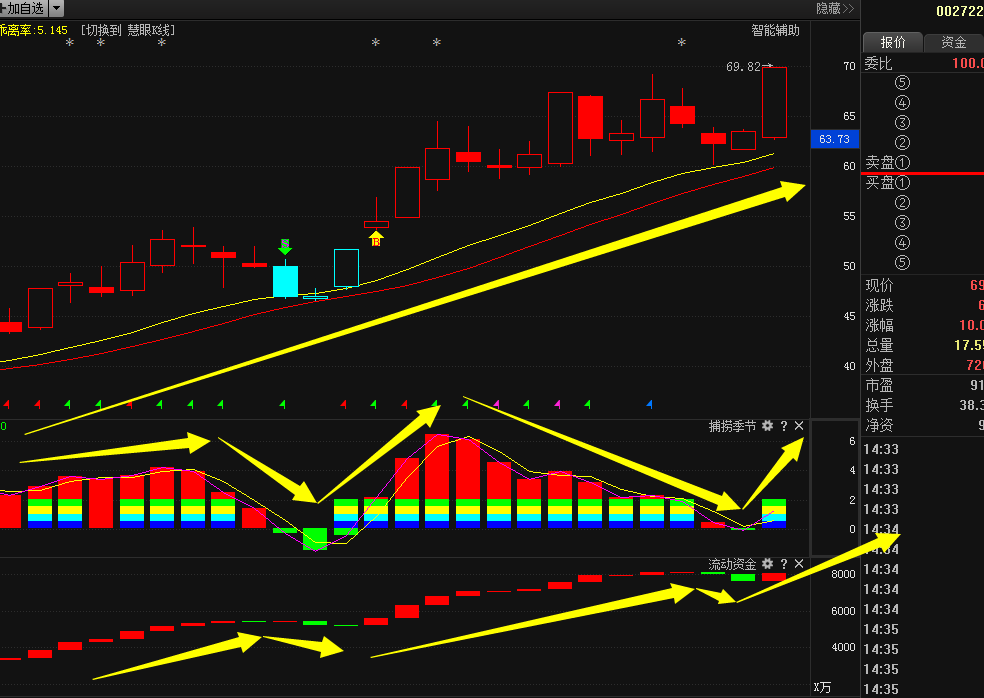
Task: Add stock to watchlist via 加自选
Action: [x=24, y=8]
